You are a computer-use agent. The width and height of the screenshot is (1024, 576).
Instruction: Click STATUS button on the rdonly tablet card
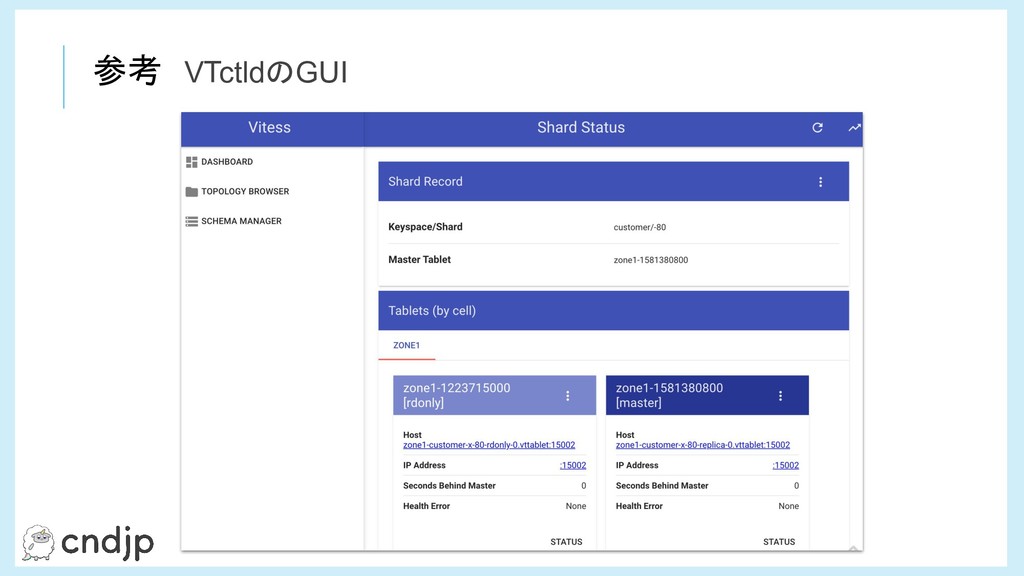coord(566,542)
